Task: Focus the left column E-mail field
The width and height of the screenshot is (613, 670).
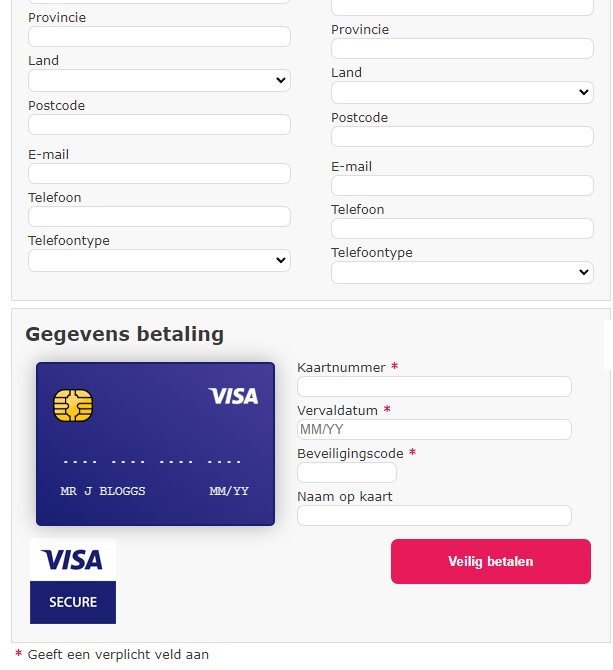Action: point(159,174)
